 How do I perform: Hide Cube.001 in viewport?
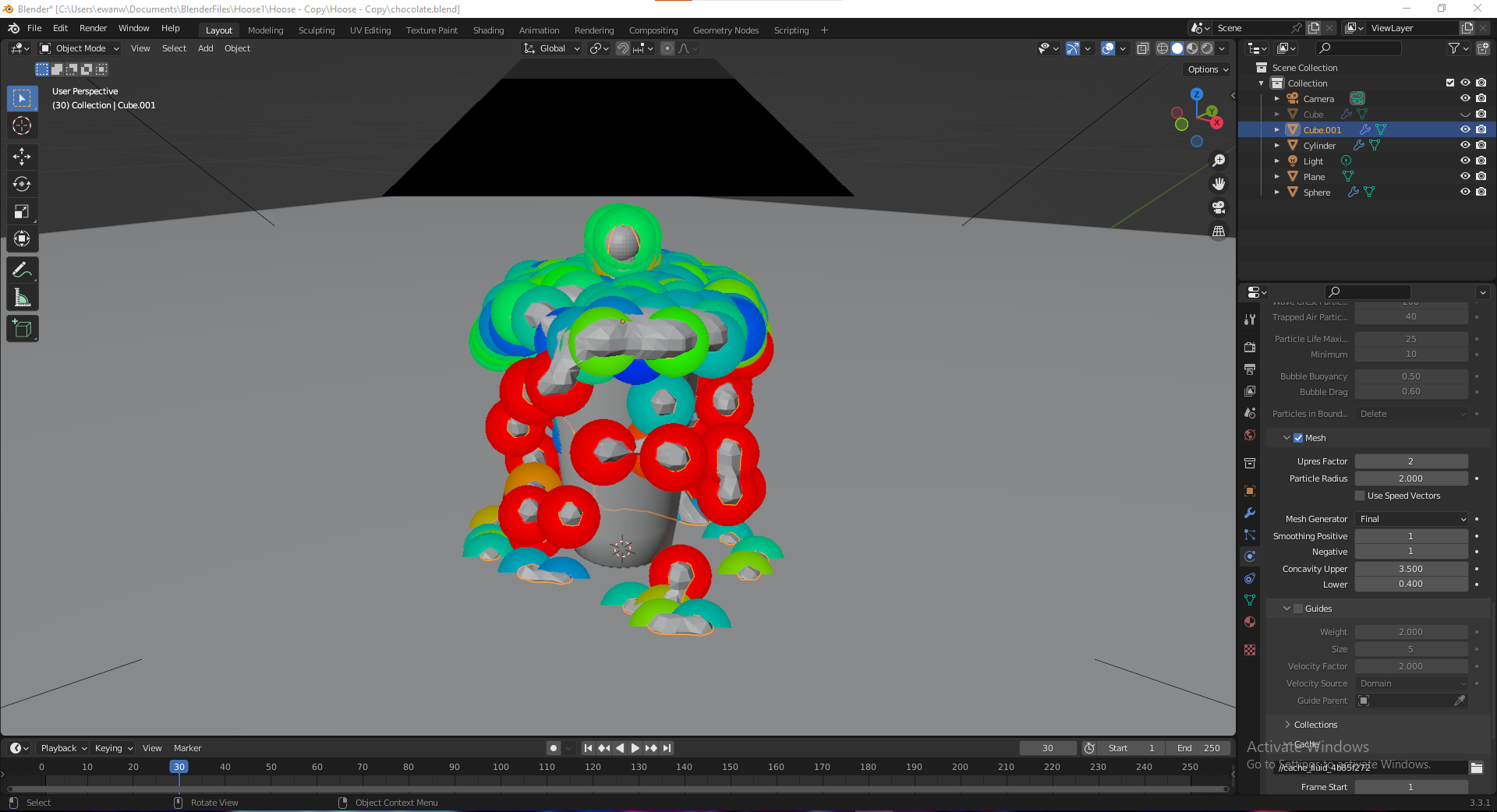[x=1465, y=129]
